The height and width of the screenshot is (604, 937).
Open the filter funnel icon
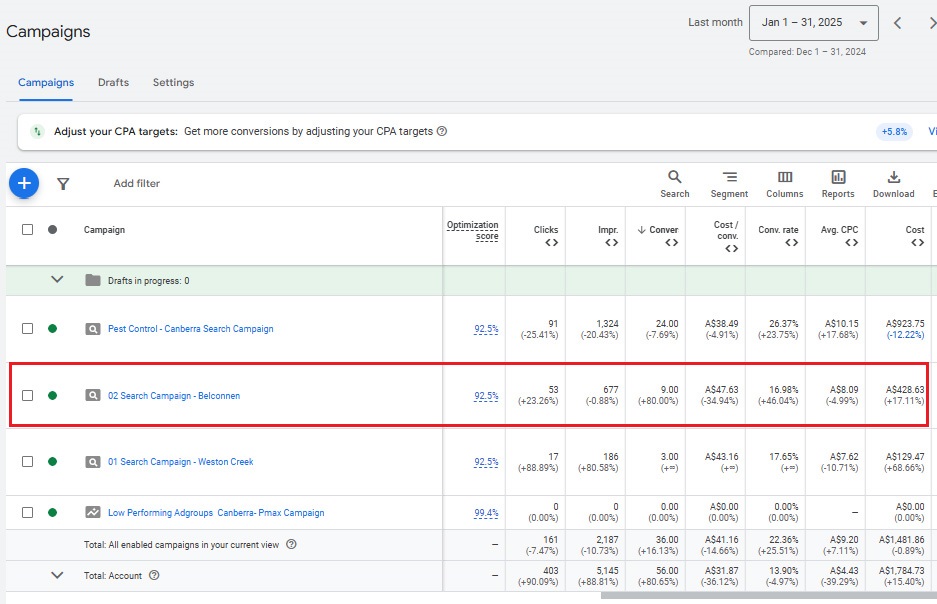[63, 184]
